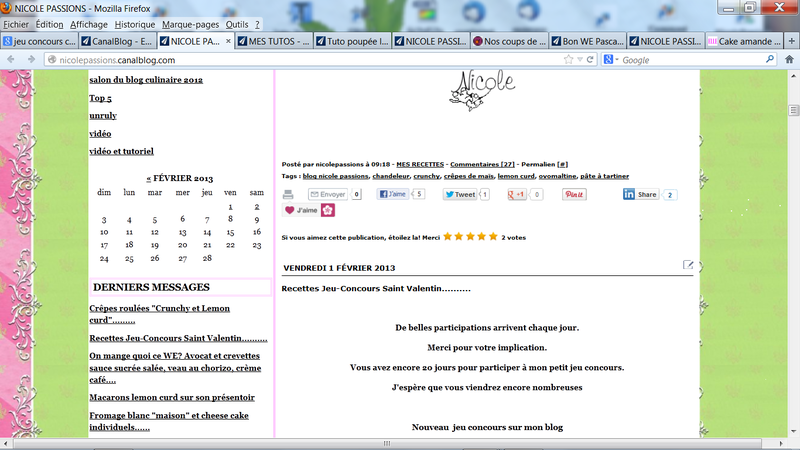This screenshot has height=450, width=800.
Task: Open the bookmark dropdown arrow in the URL bar
Action: (x=580, y=60)
